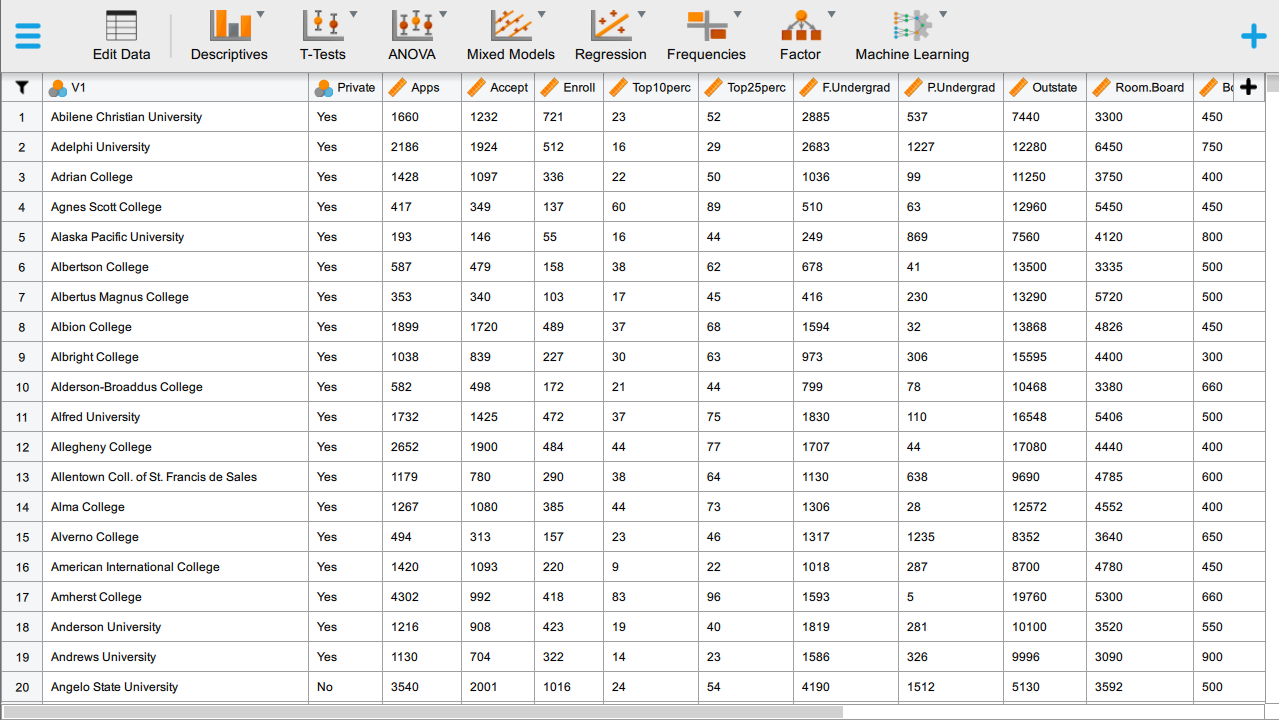The image size is (1279, 720).
Task: Open the Frequencies analysis icon
Action: click(x=707, y=25)
